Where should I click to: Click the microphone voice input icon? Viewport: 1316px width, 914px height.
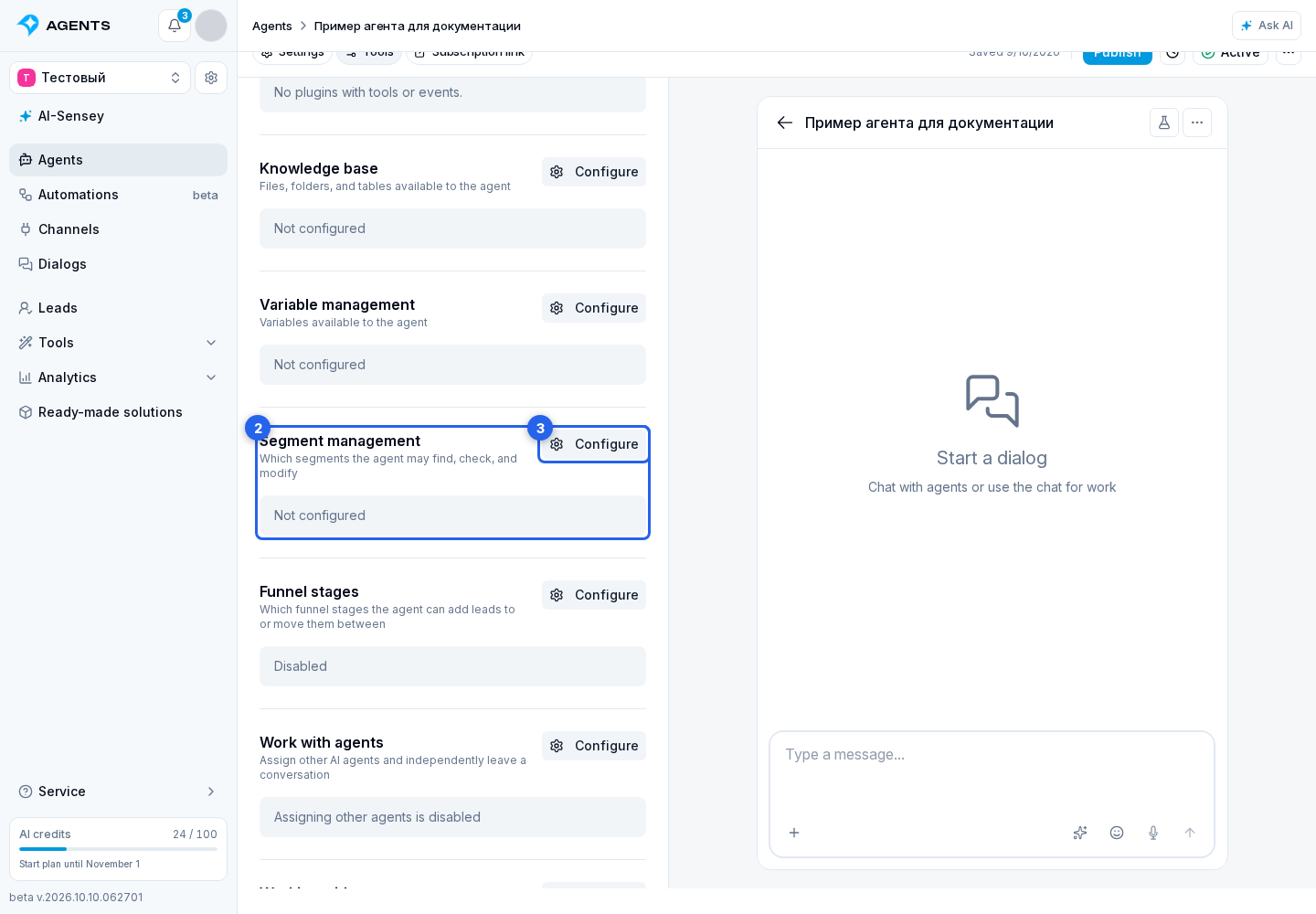[x=1153, y=833]
